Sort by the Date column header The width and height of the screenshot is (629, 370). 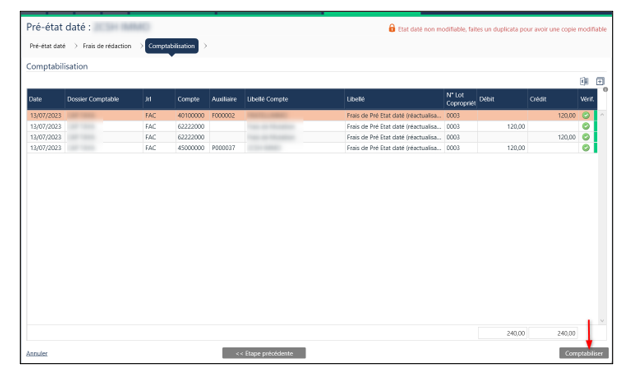pyautogui.click(x=46, y=99)
